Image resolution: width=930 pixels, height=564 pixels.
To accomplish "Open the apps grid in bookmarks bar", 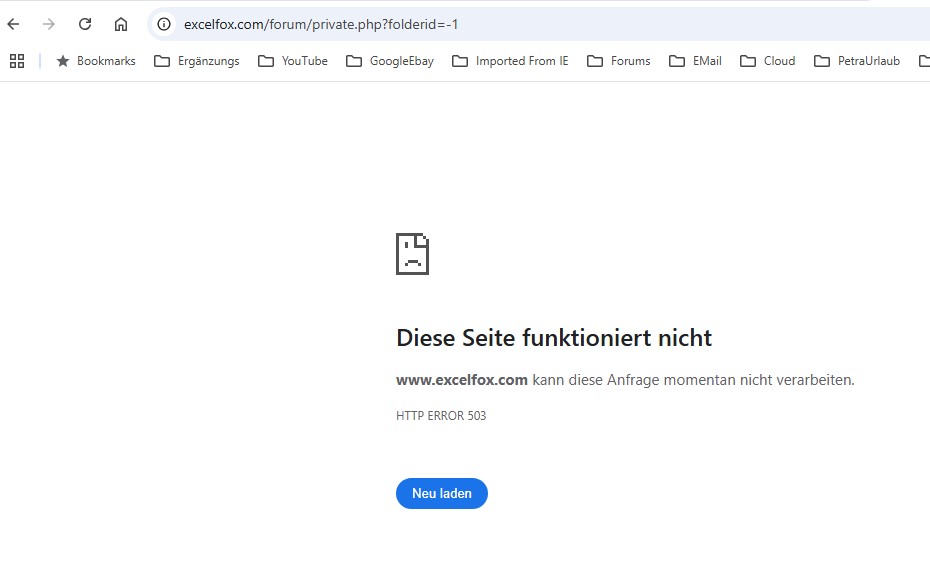I will tap(17, 61).
